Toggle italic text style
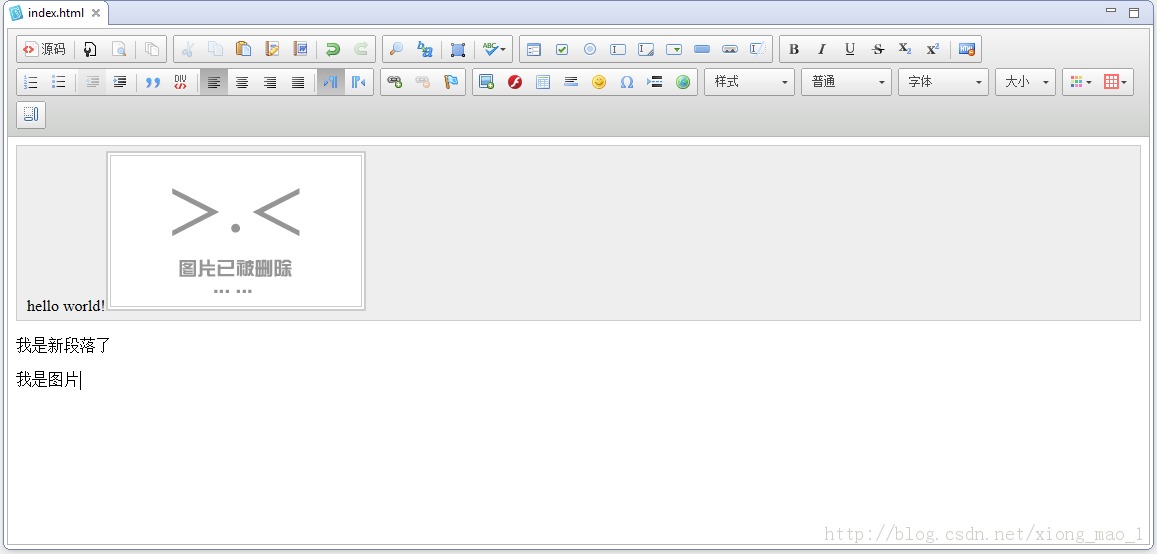This screenshot has width=1157, height=554. (822, 49)
